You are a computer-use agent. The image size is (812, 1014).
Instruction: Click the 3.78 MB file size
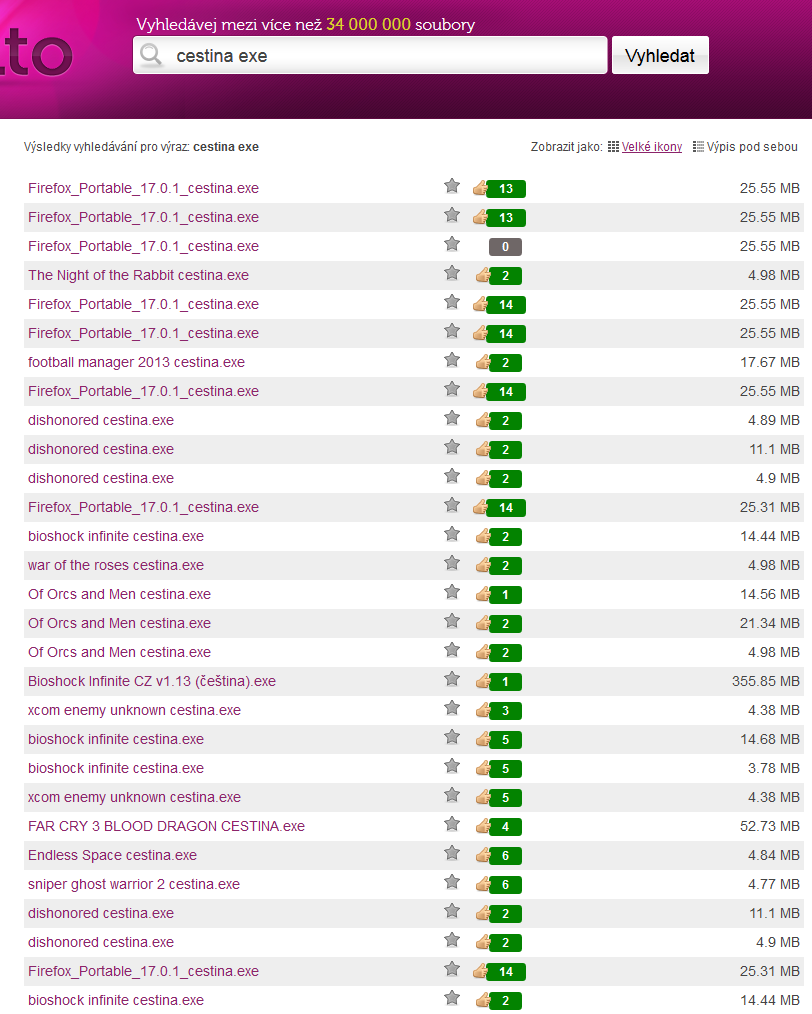point(774,768)
